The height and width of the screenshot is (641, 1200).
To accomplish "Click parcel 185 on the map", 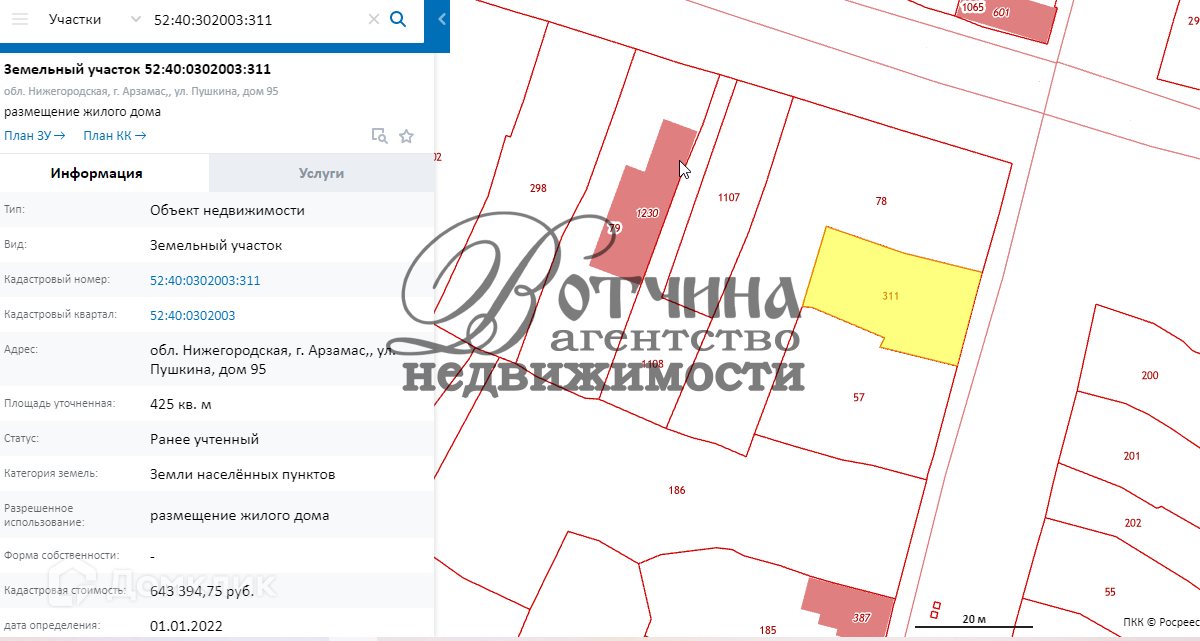I will pyautogui.click(x=768, y=630).
